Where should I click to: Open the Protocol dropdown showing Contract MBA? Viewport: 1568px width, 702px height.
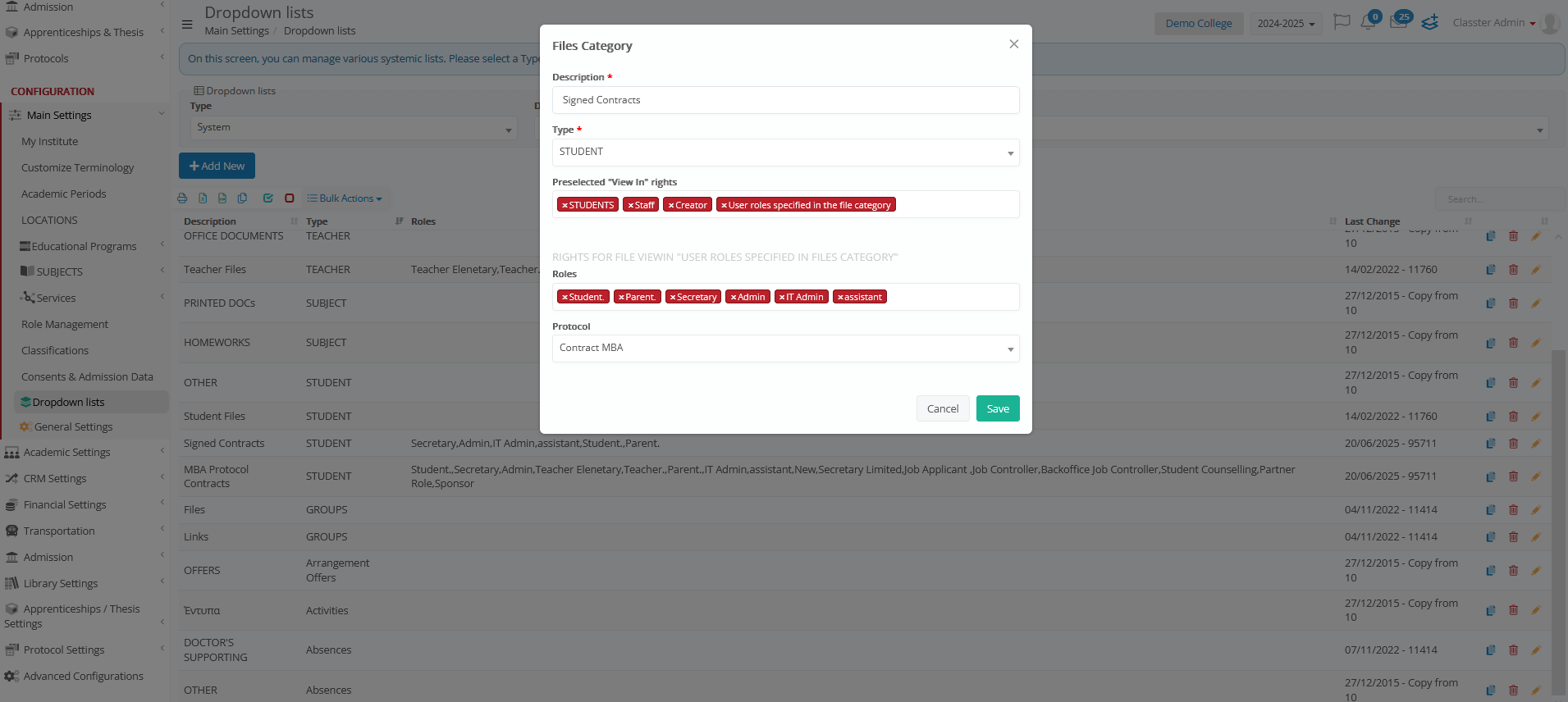click(785, 349)
